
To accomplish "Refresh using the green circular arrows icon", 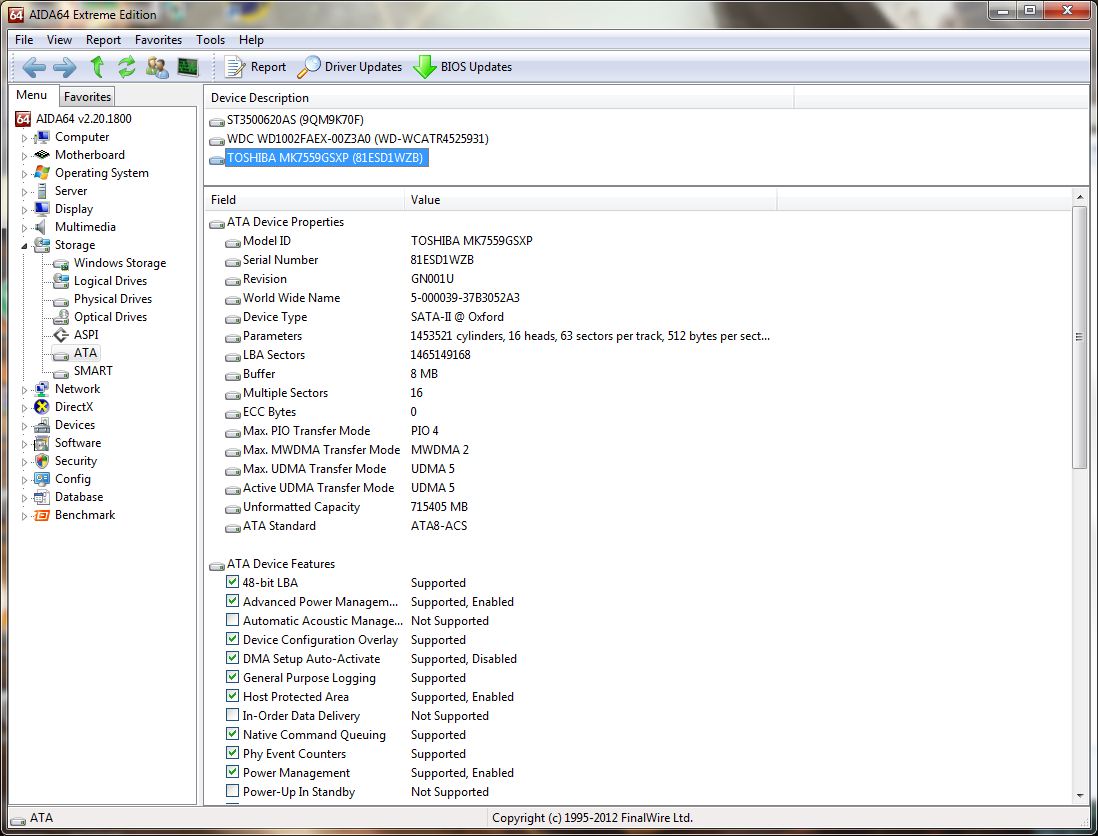I will [126, 67].
